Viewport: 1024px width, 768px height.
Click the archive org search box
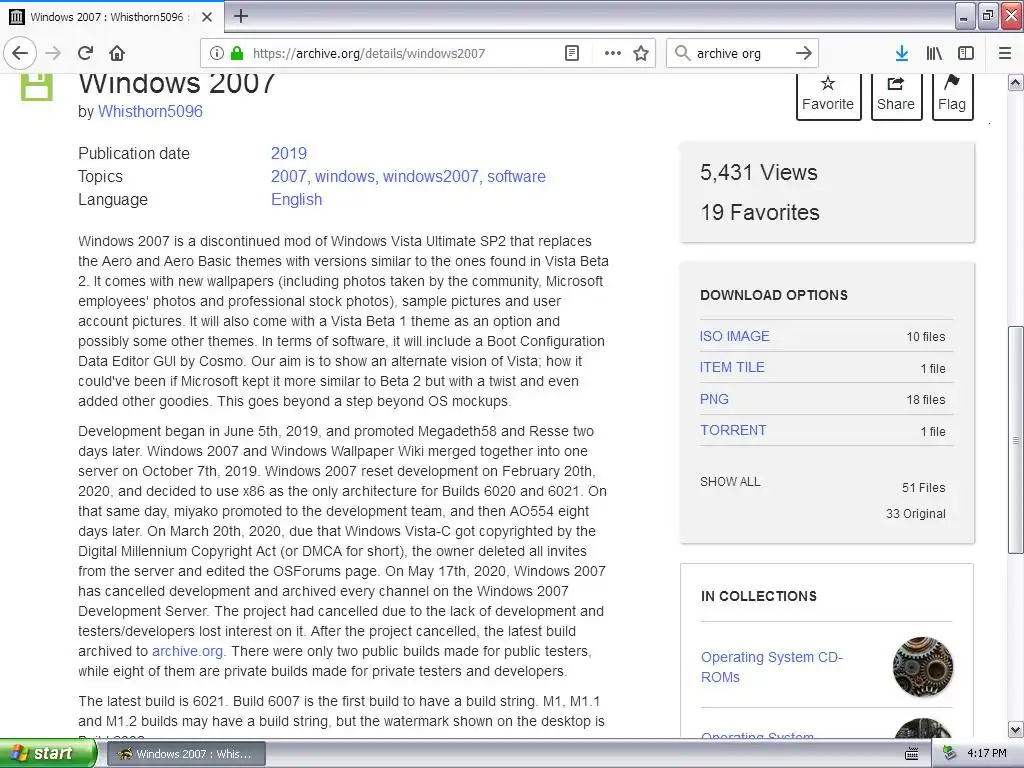coord(743,54)
